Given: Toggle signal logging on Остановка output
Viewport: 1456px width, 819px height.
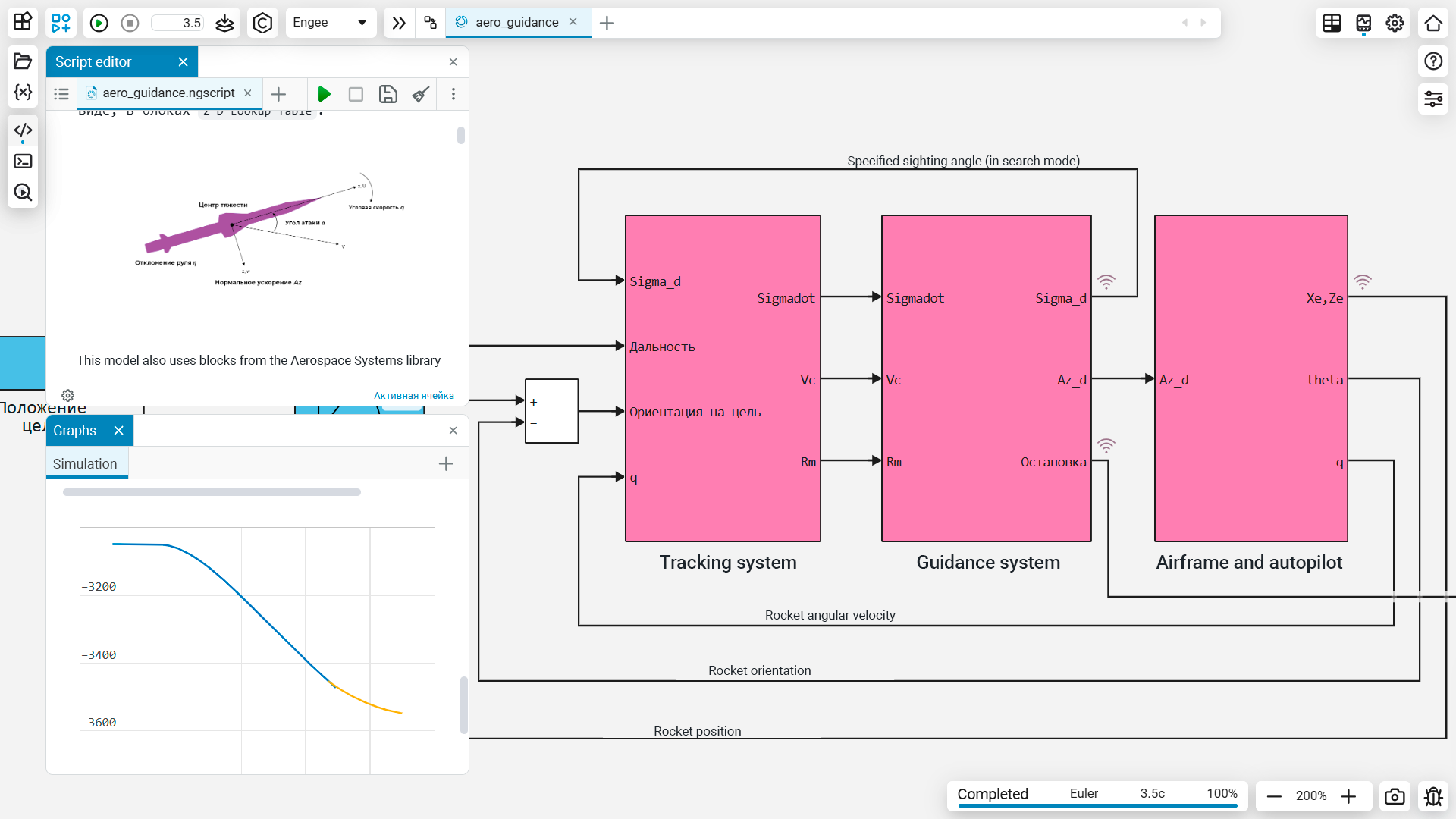Looking at the screenshot, I should (x=1106, y=445).
